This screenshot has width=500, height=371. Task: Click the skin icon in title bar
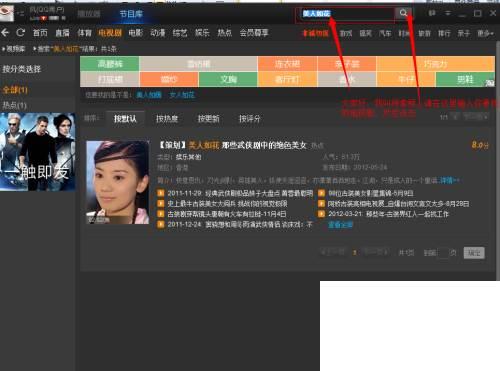click(x=432, y=13)
